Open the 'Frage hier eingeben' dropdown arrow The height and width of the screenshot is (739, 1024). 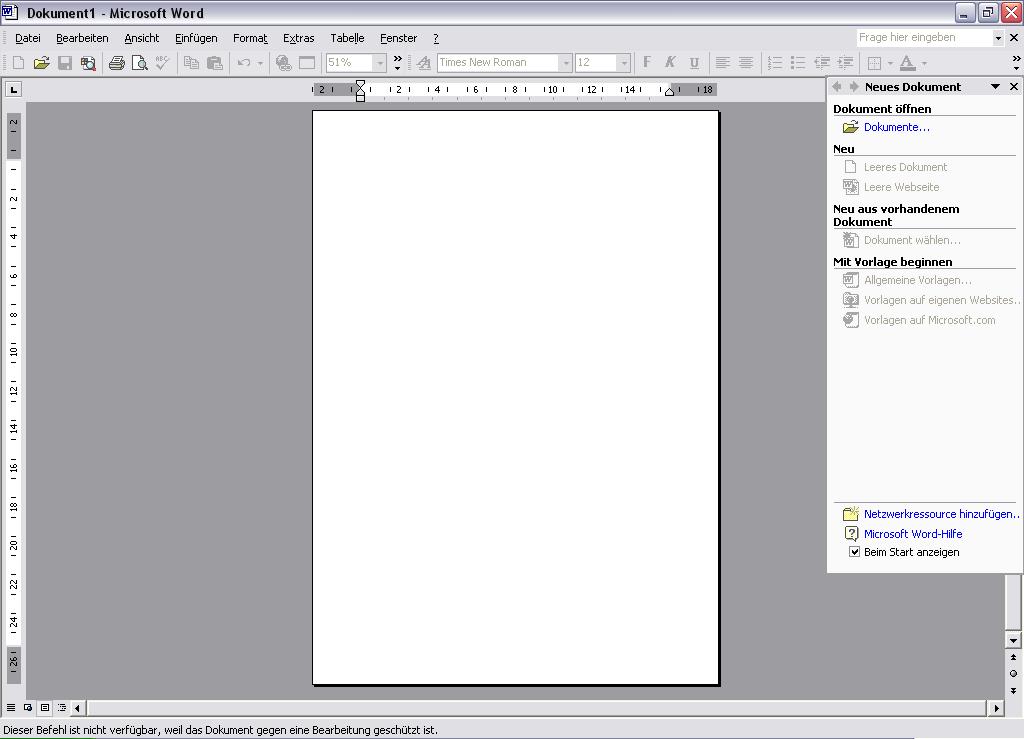click(998, 38)
